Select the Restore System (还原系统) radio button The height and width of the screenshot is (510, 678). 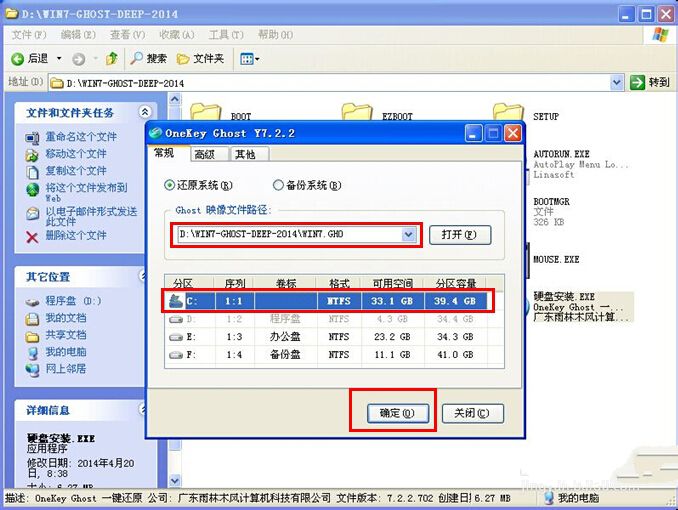[x=169, y=185]
